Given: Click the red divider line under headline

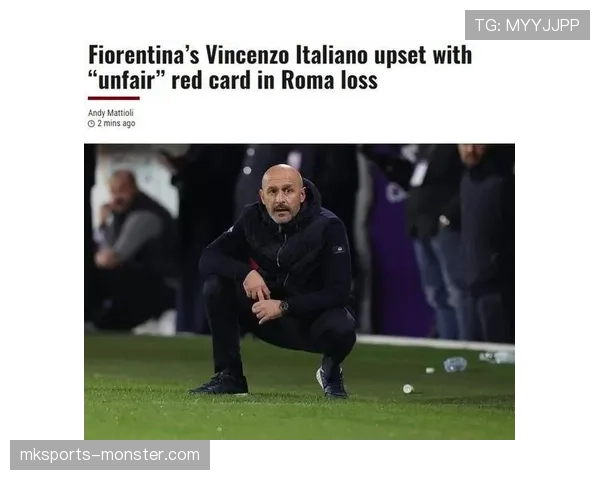Looking at the screenshot, I should pos(114,98).
